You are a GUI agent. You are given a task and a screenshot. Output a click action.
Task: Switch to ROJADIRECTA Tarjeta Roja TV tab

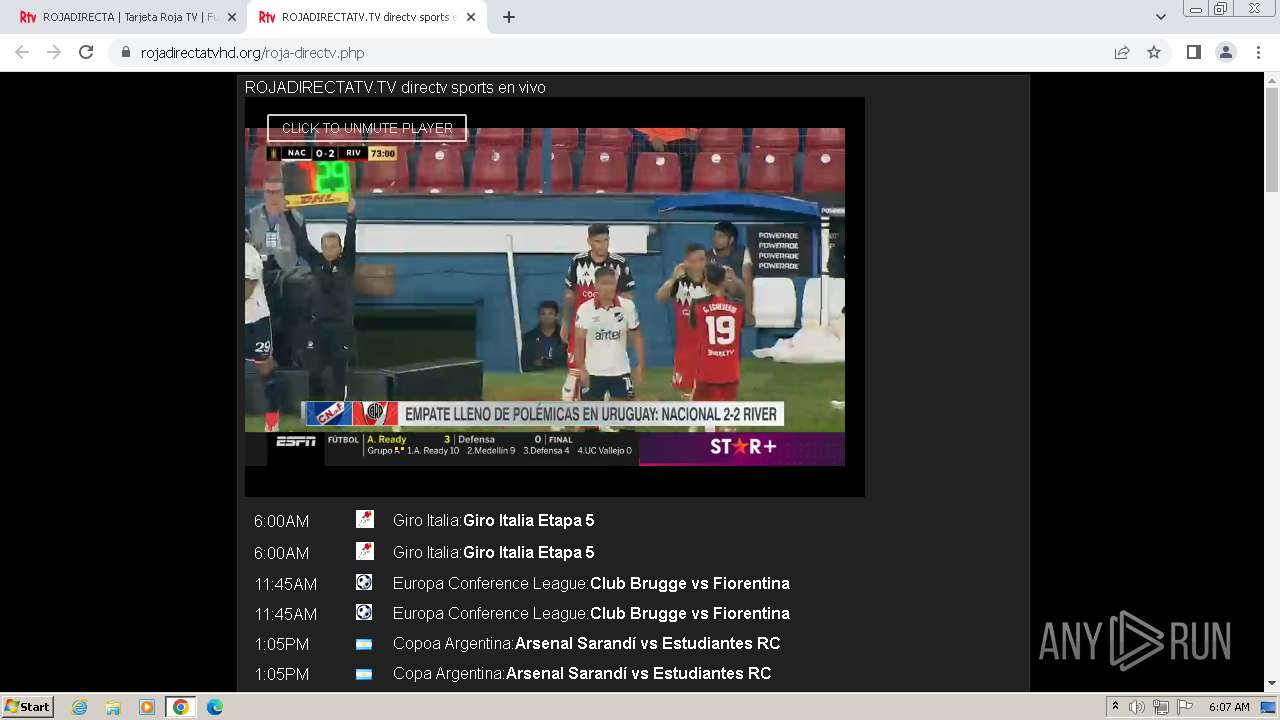[126, 17]
